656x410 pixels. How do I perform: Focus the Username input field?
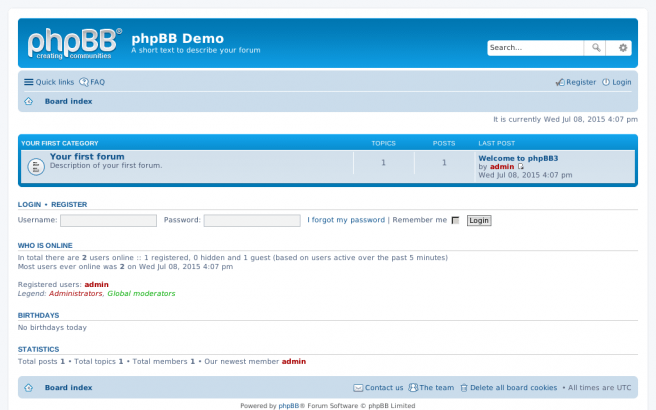point(108,220)
